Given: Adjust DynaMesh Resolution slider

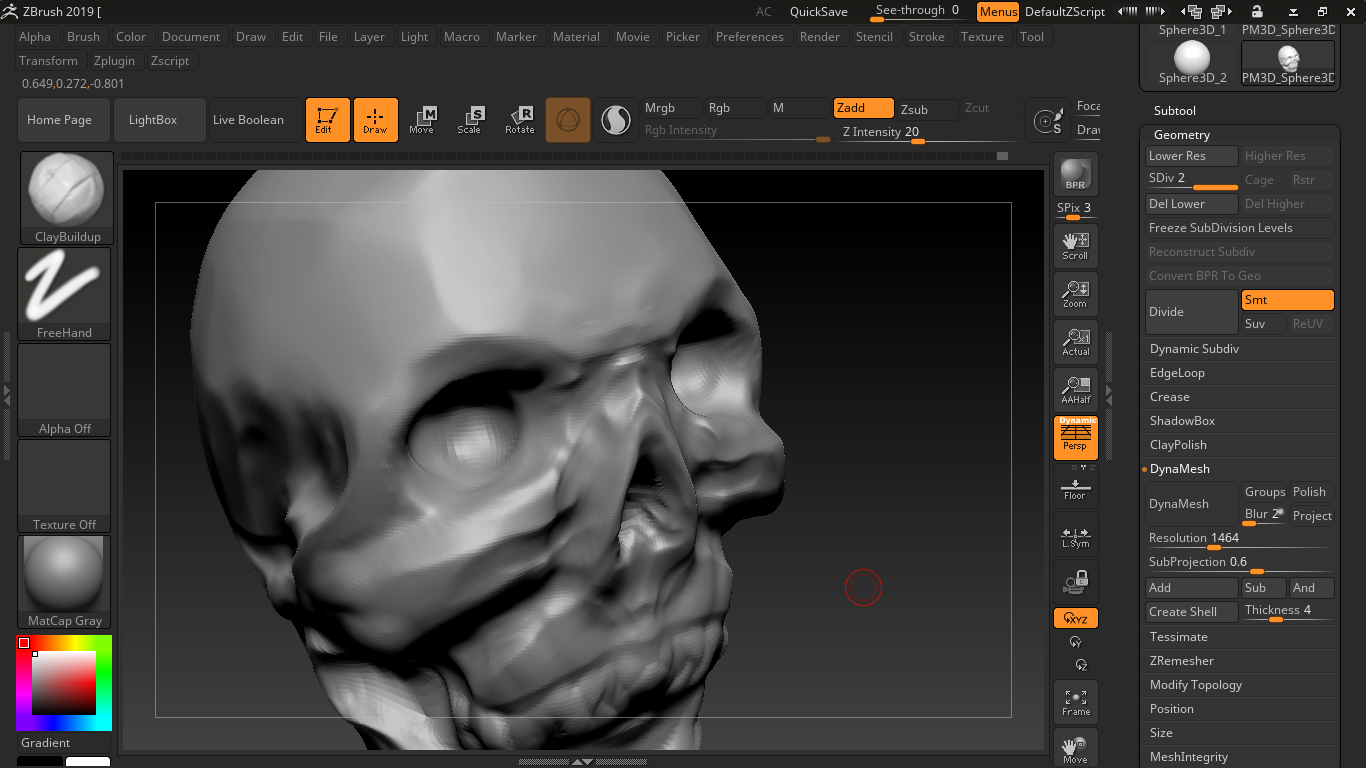Looking at the screenshot, I should [x=1239, y=539].
